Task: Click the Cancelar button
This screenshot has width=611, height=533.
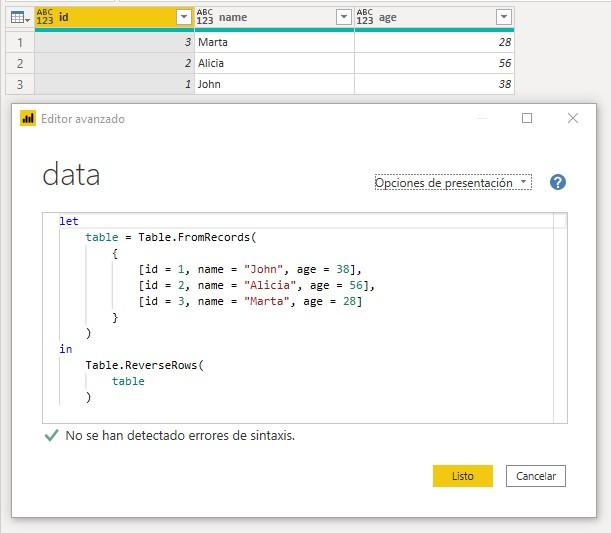Action: click(536, 476)
